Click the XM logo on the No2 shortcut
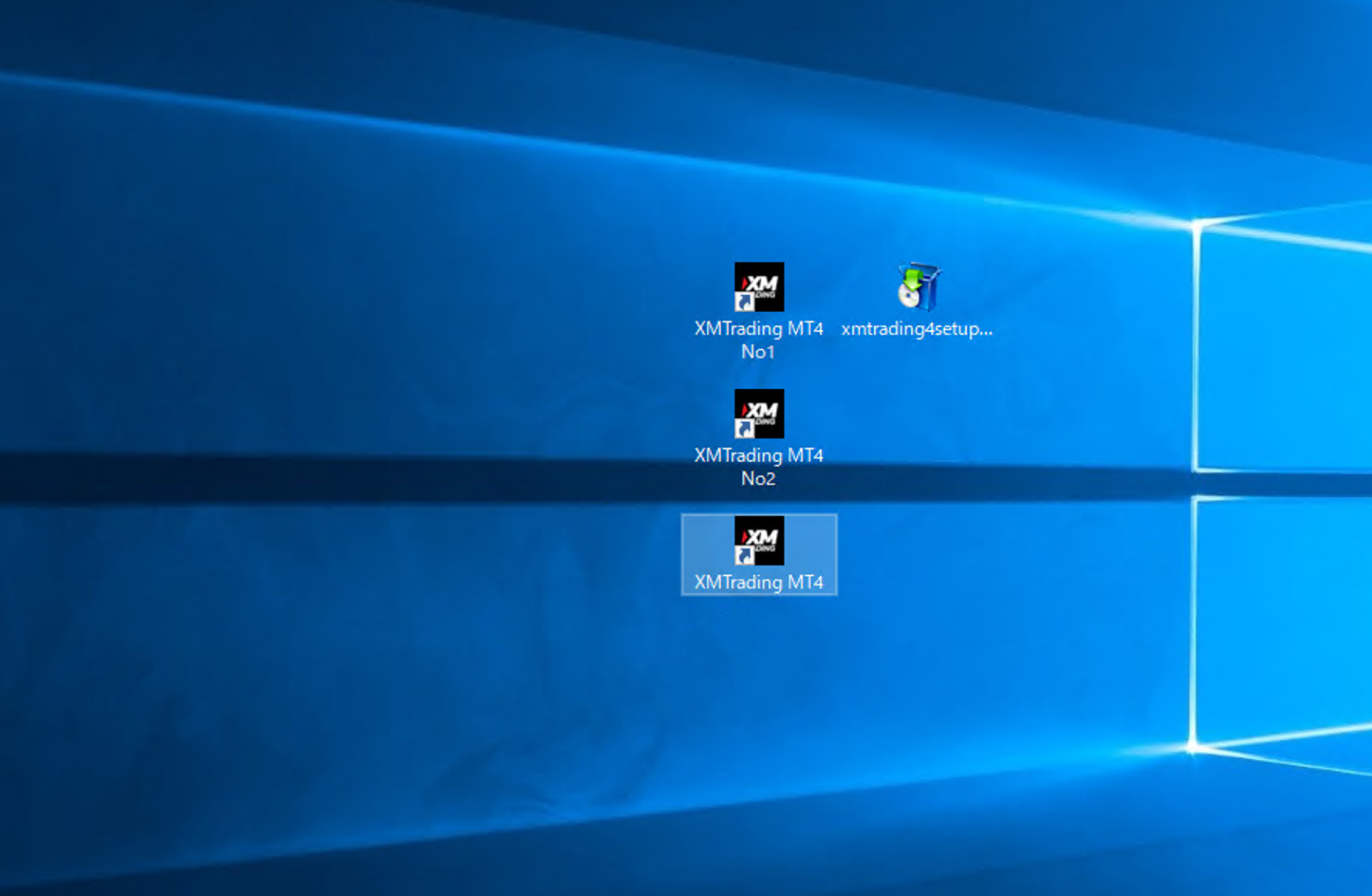The image size is (1372, 896). pos(762,410)
